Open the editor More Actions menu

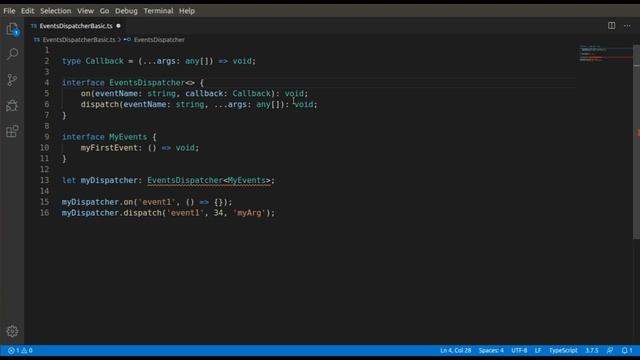[x=627, y=26]
